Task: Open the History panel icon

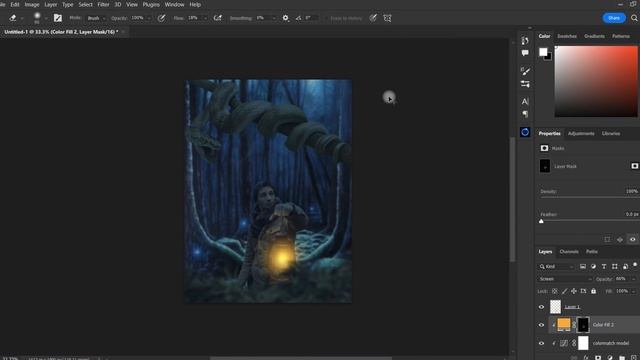Action: pos(525,40)
